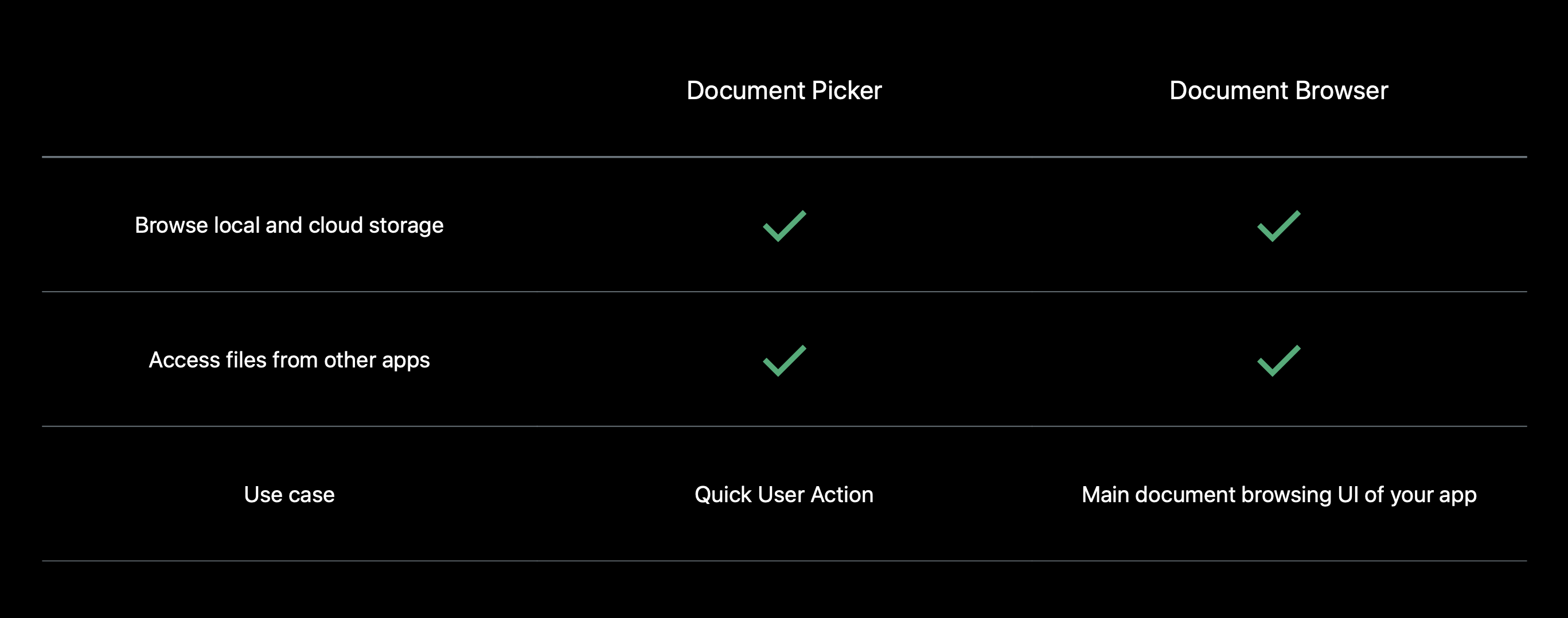
Task: Select Main document browsing UI of your app
Action: tap(1279, 495)
